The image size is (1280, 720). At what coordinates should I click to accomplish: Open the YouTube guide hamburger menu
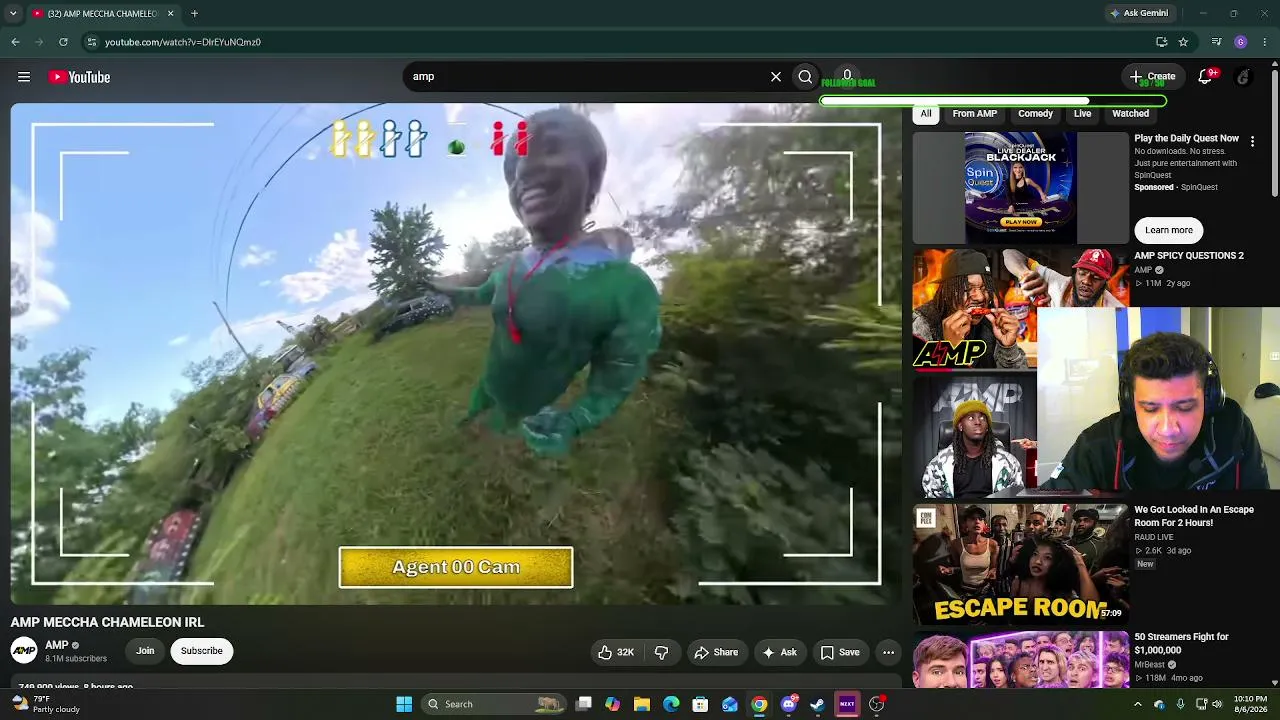point(24,77)
